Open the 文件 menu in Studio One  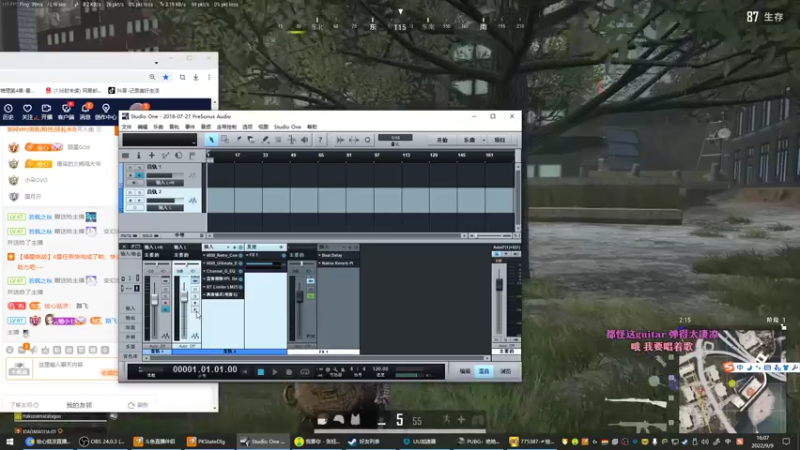[127, 127]
